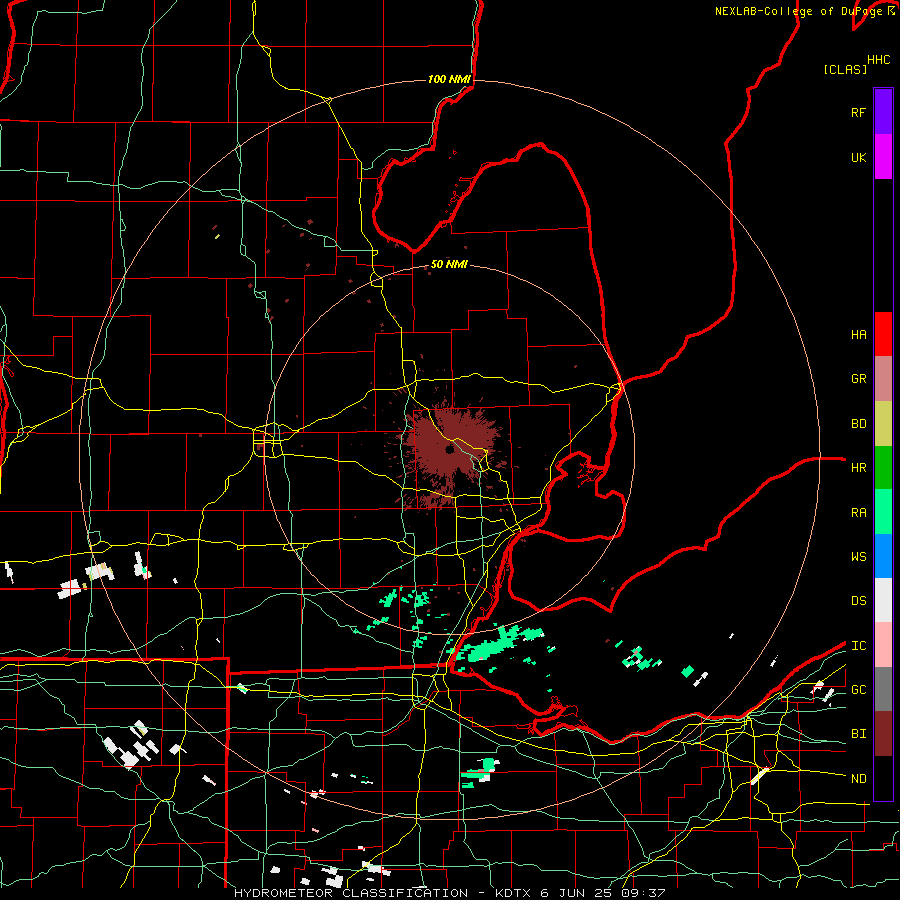The image size is (900, 900).
Task: Click the 'HA' legend label
Action: click(859, 335)
